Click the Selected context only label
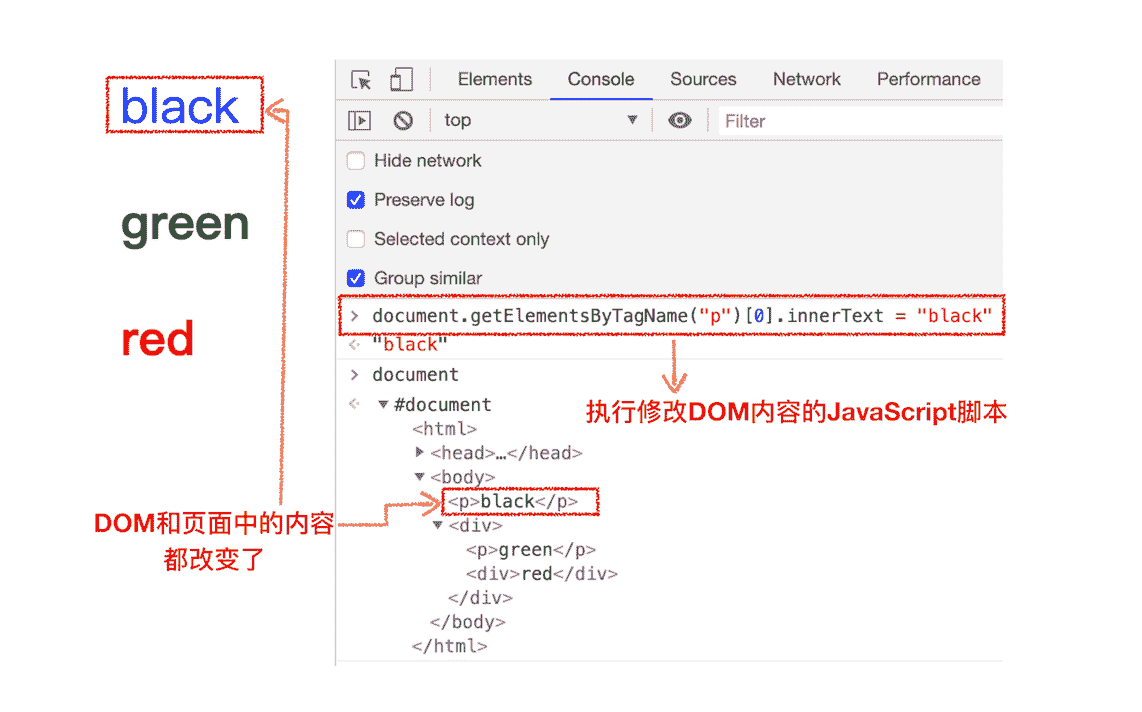 (x=462, y=239)
